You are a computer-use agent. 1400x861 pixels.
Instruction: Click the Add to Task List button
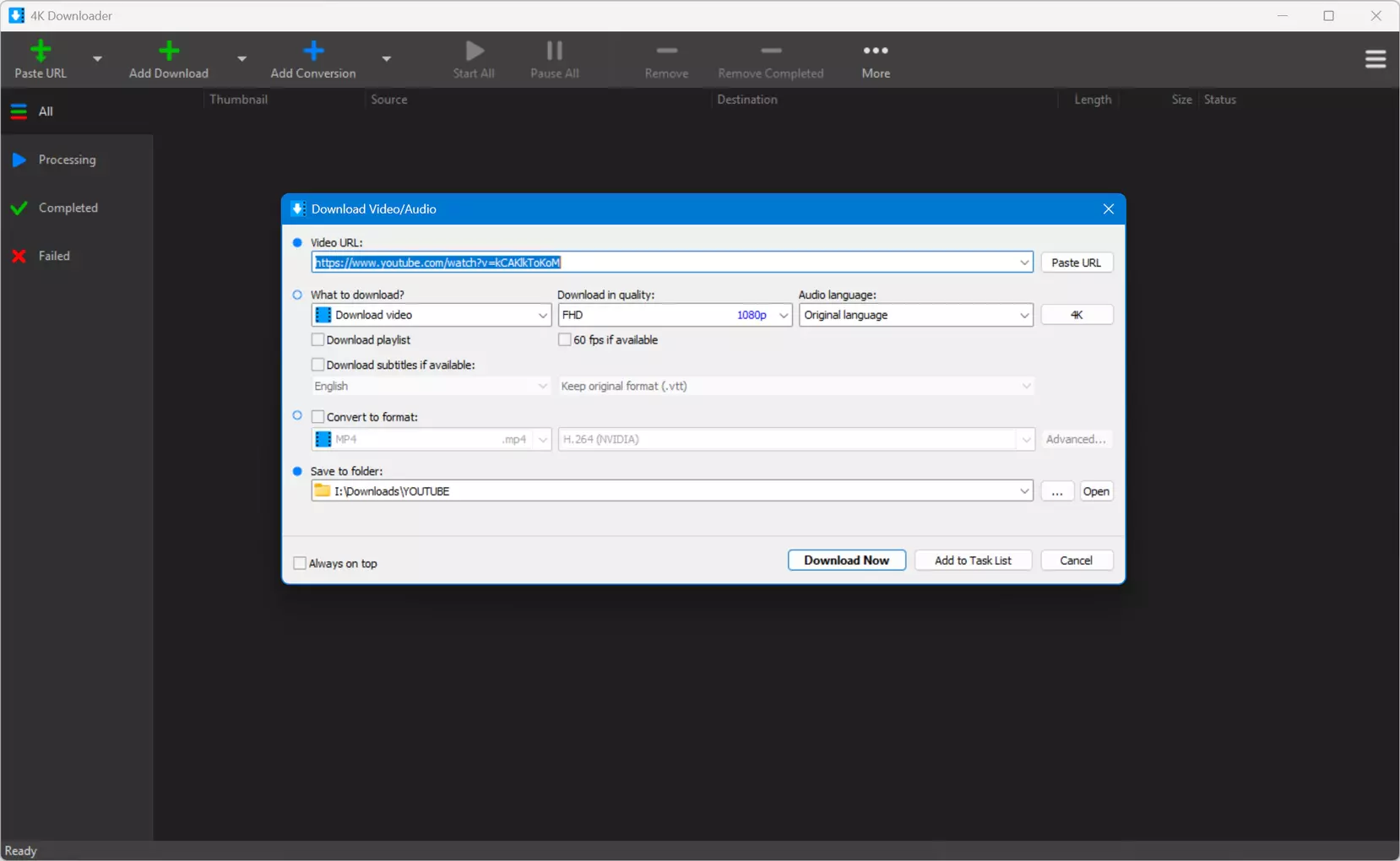[x=974, y=560]
